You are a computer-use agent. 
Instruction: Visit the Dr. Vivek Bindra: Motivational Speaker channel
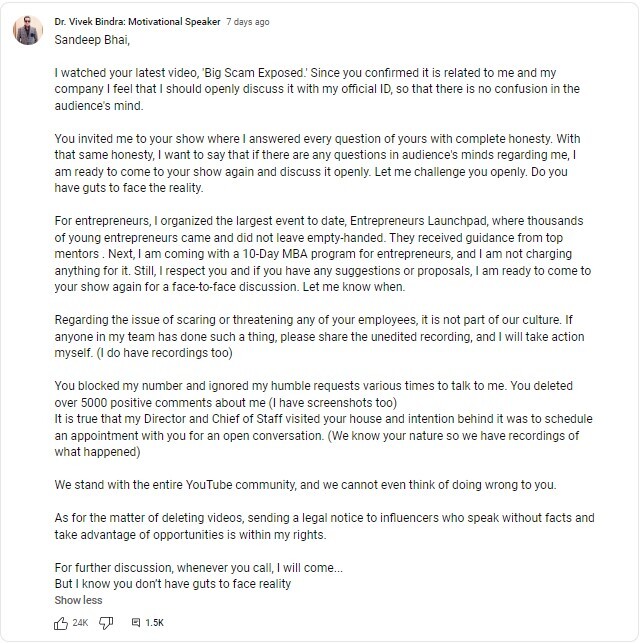pos(137,22)
